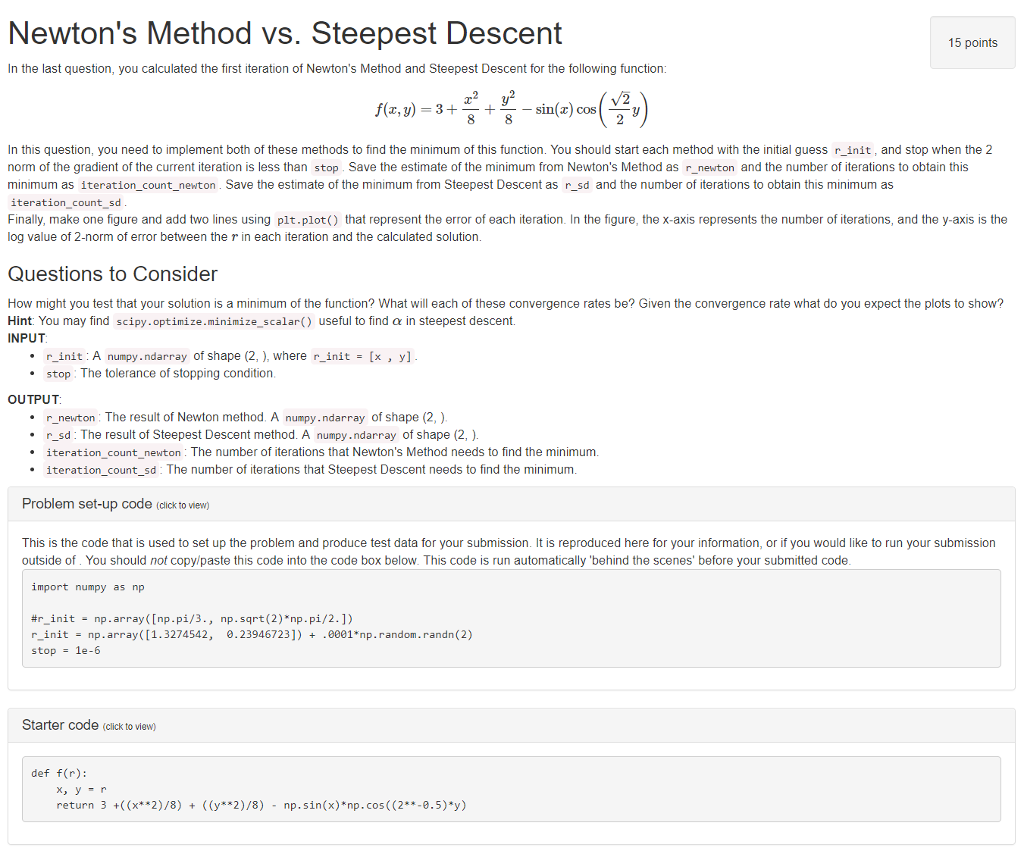
Task: Select the r_init inline code token
Action: point(66,355)
